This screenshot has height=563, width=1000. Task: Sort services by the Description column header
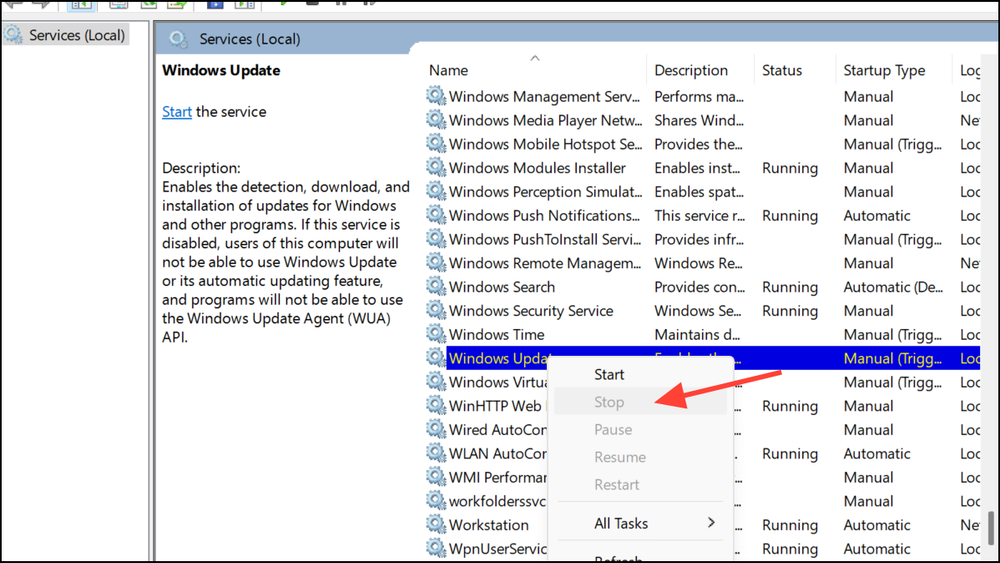[x=691, y=70]
